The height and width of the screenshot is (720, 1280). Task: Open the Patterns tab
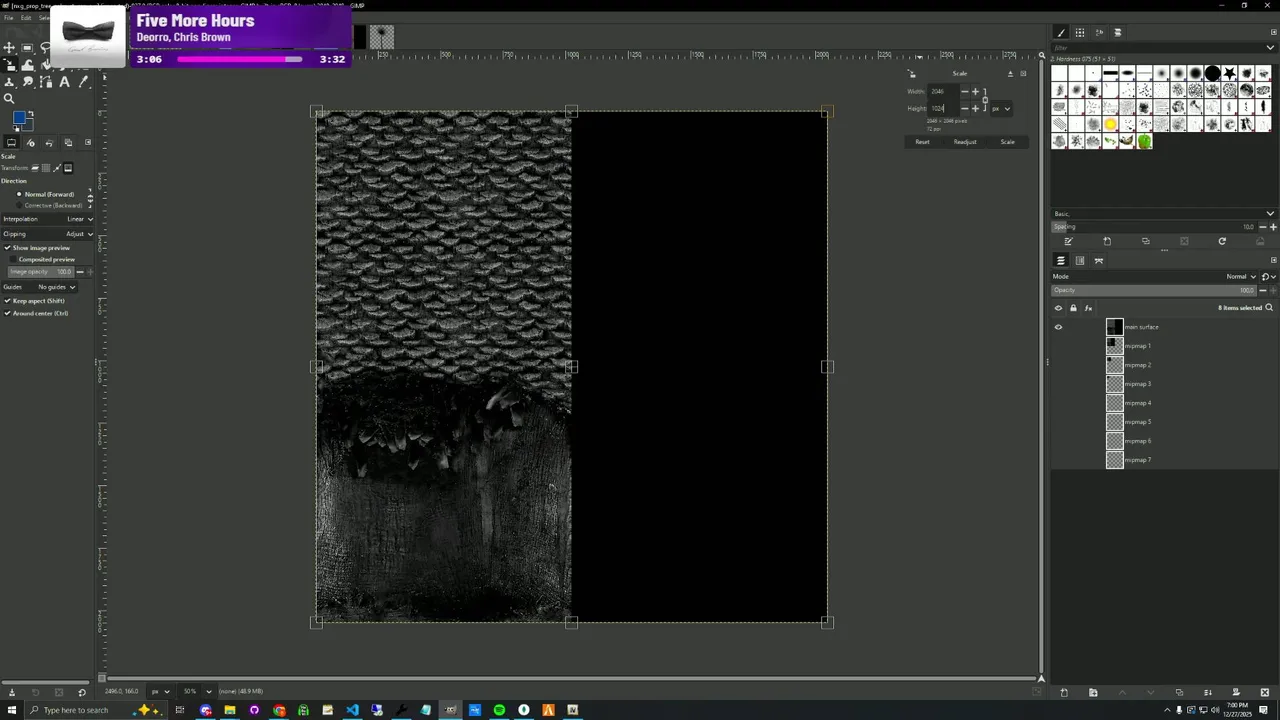(1080, 33)
